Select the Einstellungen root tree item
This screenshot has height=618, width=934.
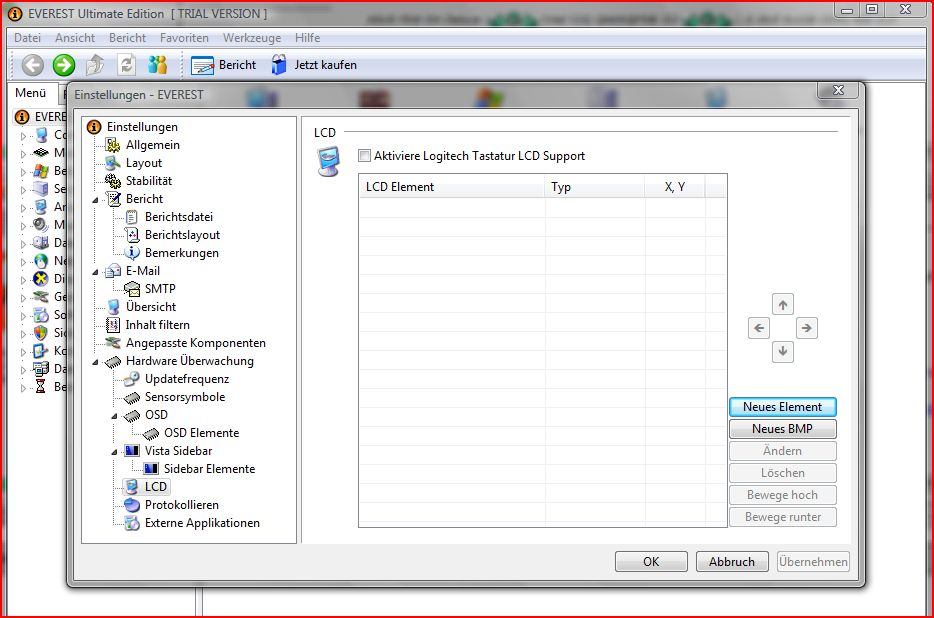tap(142, 127)
